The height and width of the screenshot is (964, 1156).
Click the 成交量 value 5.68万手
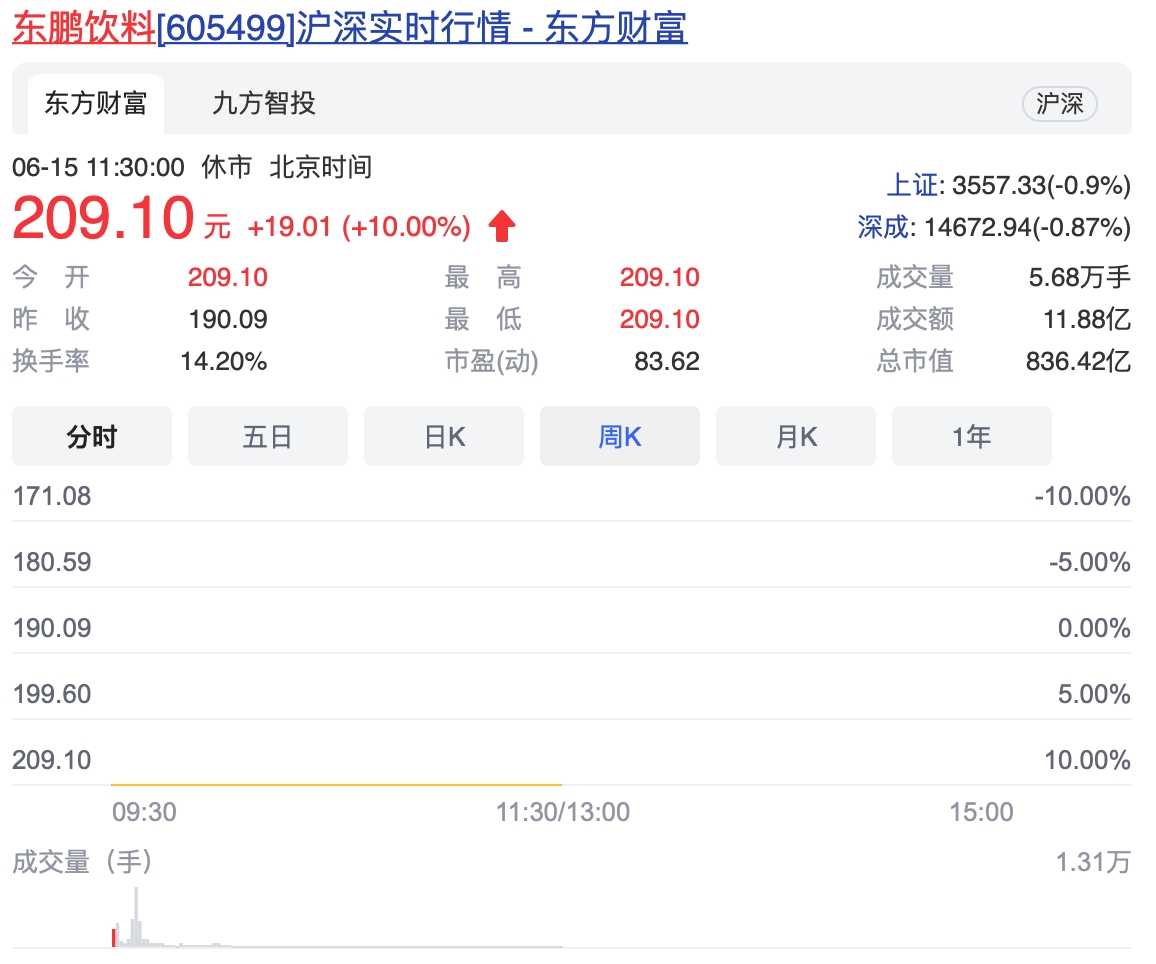[x=1080, y=277]
